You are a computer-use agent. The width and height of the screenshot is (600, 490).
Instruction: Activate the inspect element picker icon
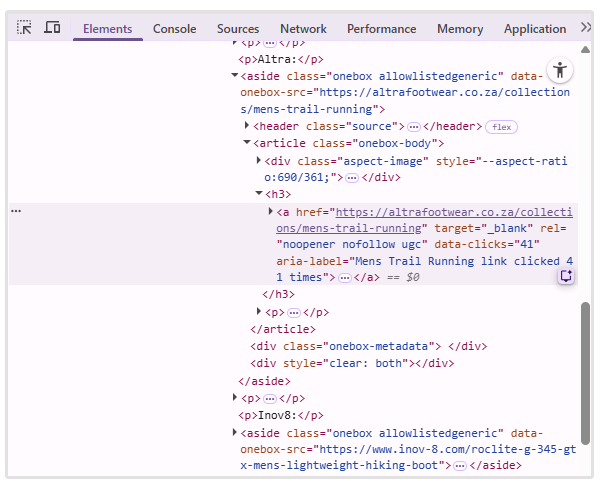24,28
